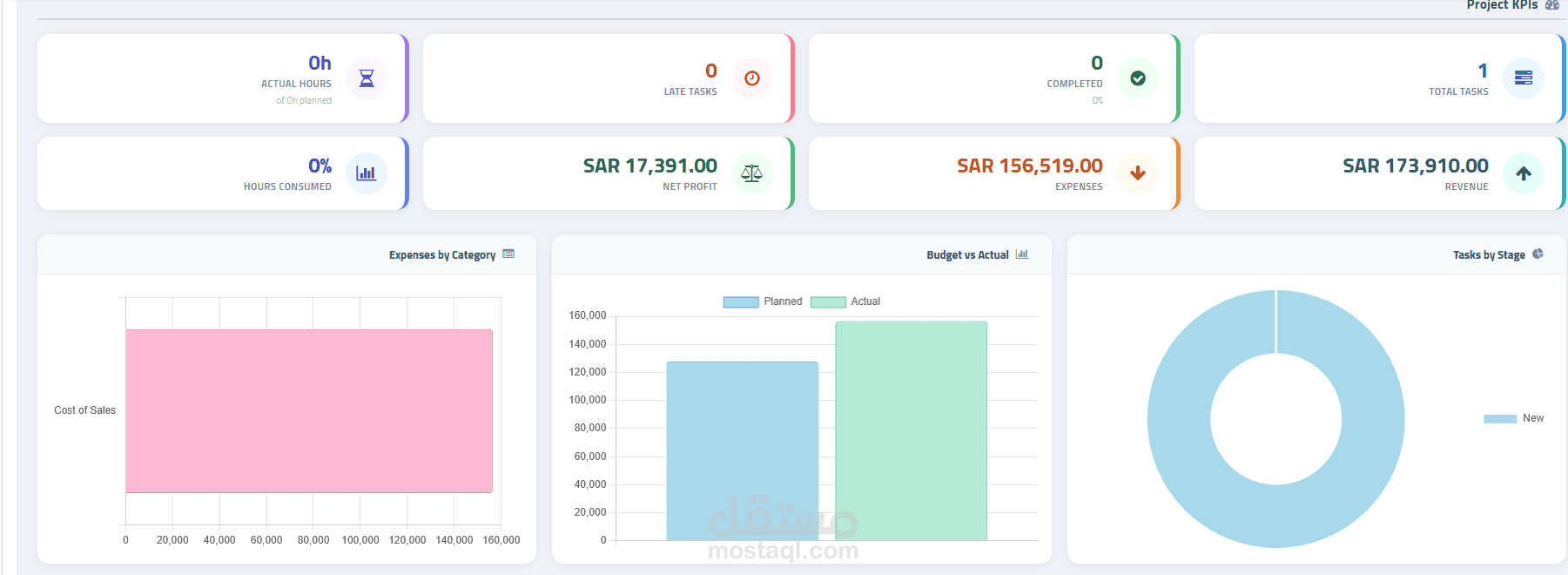Click the SAR 156,519.00 expenses value
This screenshot has height=575, width=1568.
coord(1030,166)
